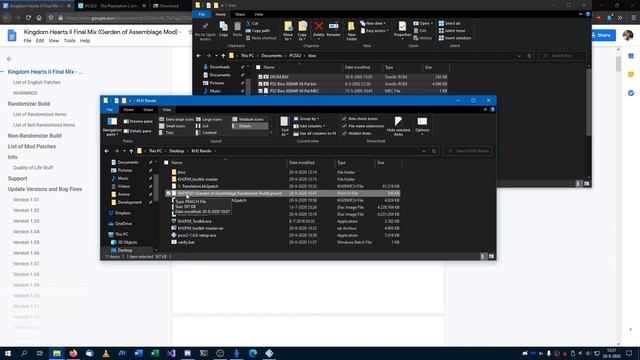640x360 pixels.
Task: Open Share tab in KH2 Rando window
Action: click(x=148, y=110)
